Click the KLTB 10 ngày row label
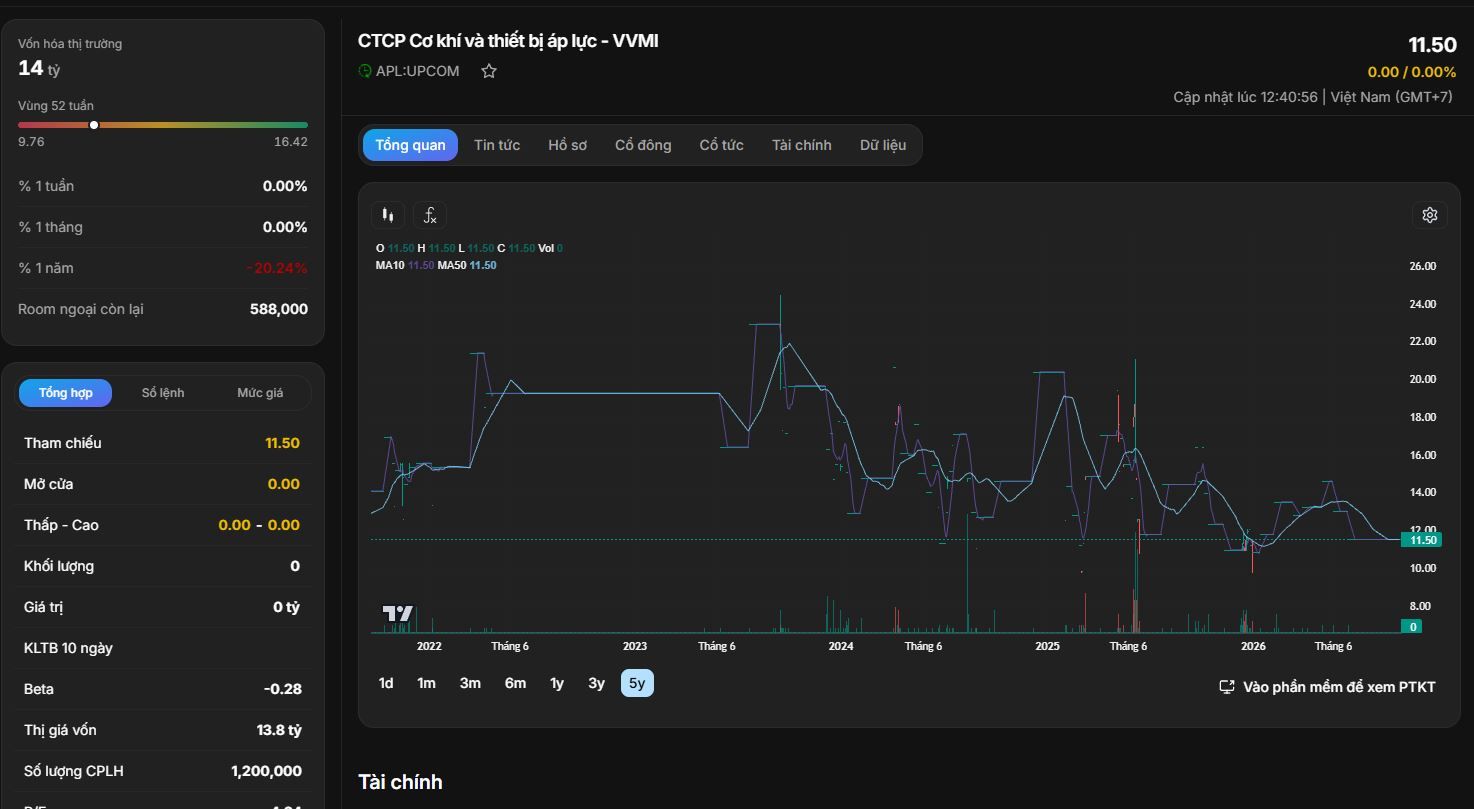Viewport: 1474px width, 809px height. 68,648
